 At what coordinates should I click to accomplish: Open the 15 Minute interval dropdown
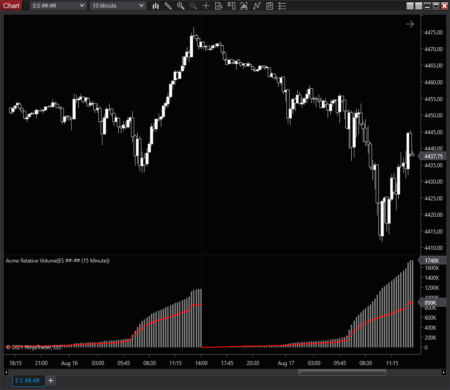(118, 6)
